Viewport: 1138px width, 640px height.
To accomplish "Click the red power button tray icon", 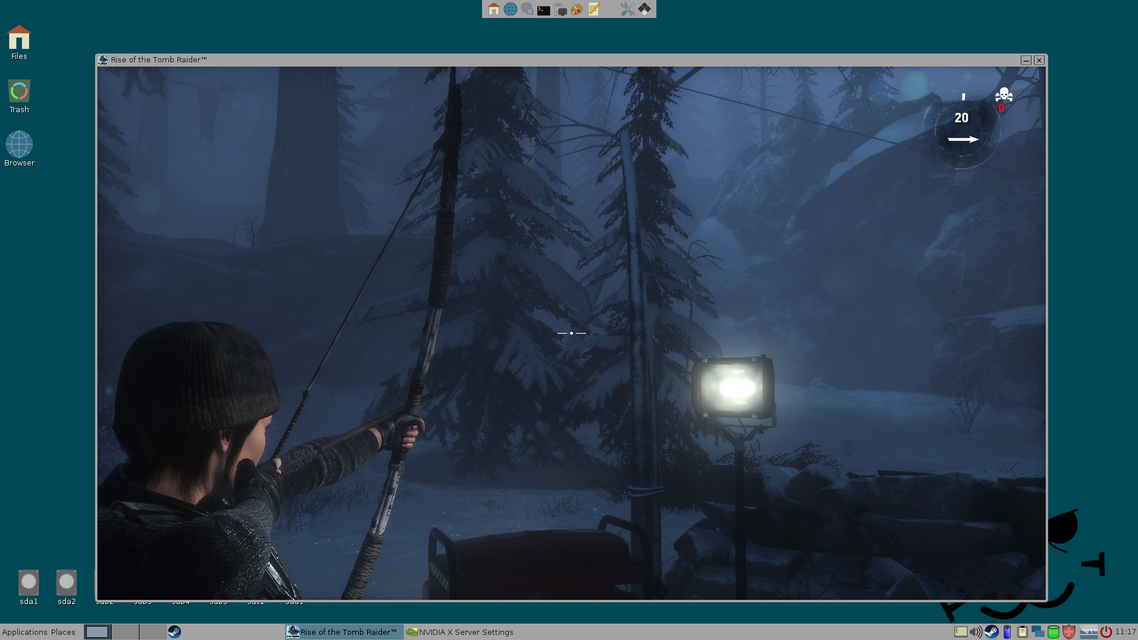I will click(1106, 632).
